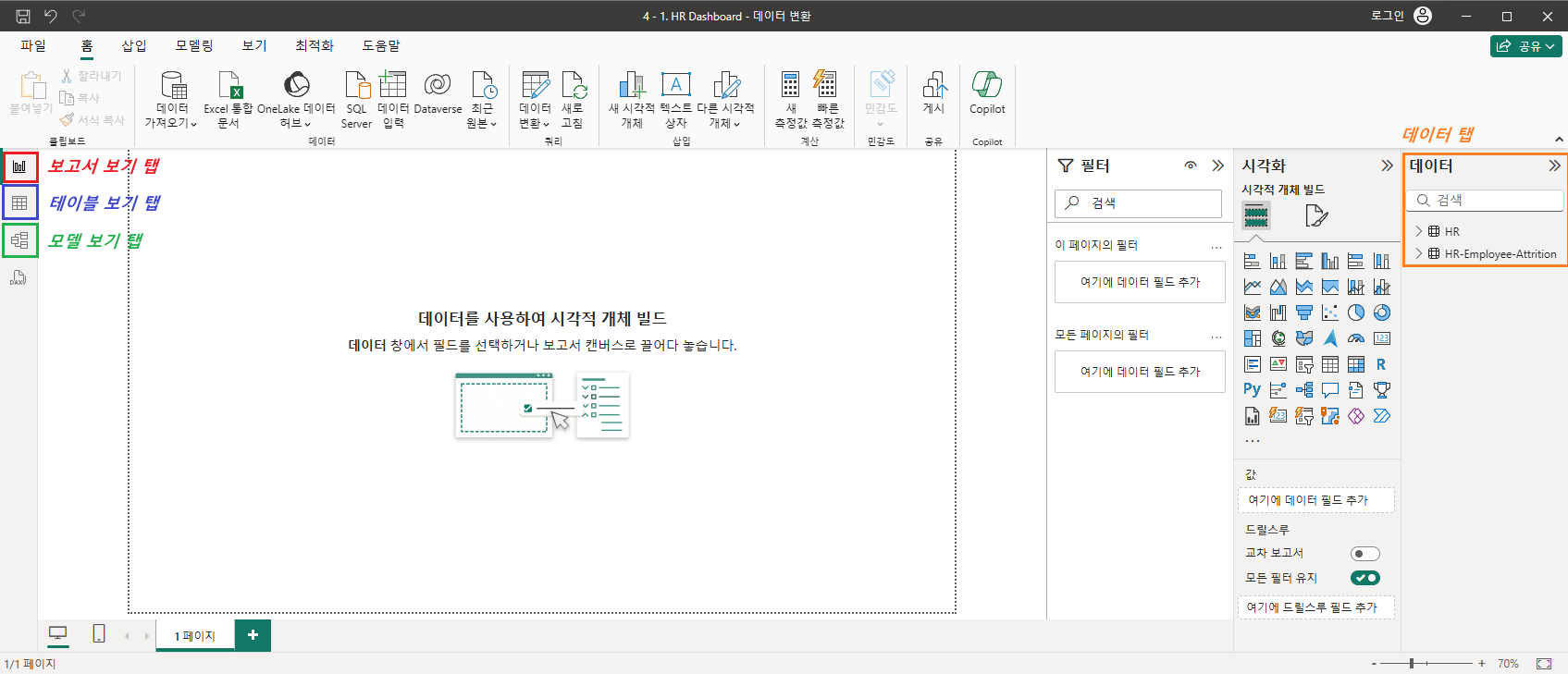The image size is (1568, 674).
Task: Open the 도움말 ribbon tab
Action: coord(381,45)
